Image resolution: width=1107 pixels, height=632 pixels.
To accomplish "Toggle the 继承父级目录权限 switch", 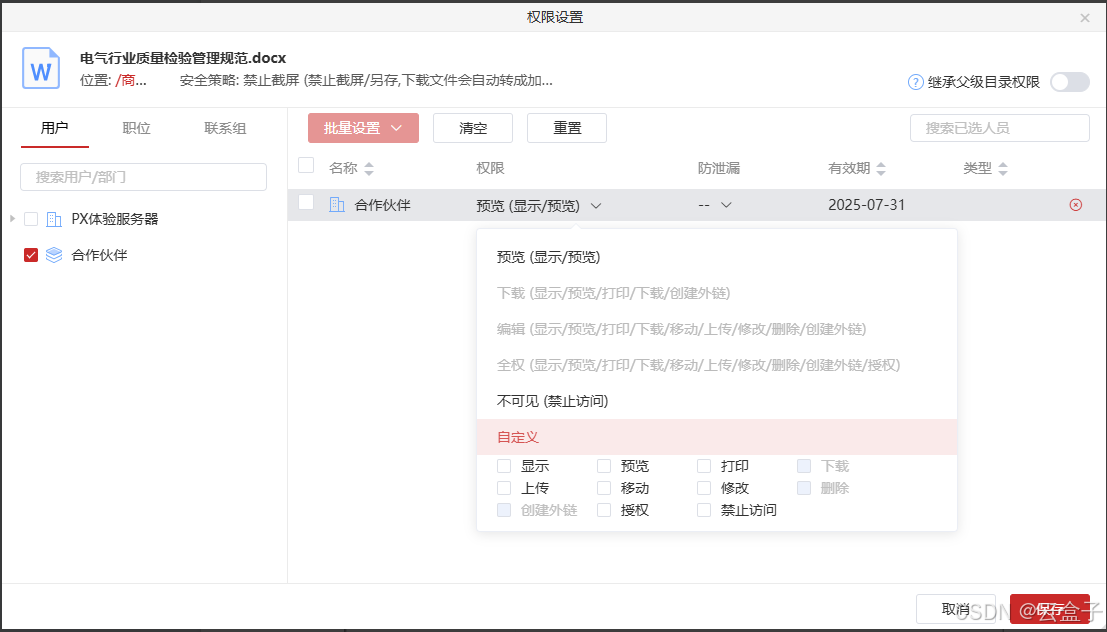I will 1070,82.
